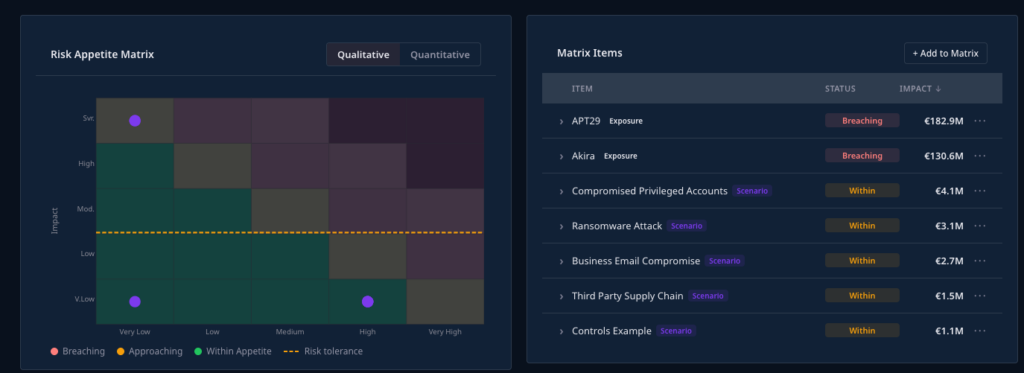The width and height of the screenshot is (1024, 373).
Task: Expand the Business Email Compromise row
Action: click(561, 261)
